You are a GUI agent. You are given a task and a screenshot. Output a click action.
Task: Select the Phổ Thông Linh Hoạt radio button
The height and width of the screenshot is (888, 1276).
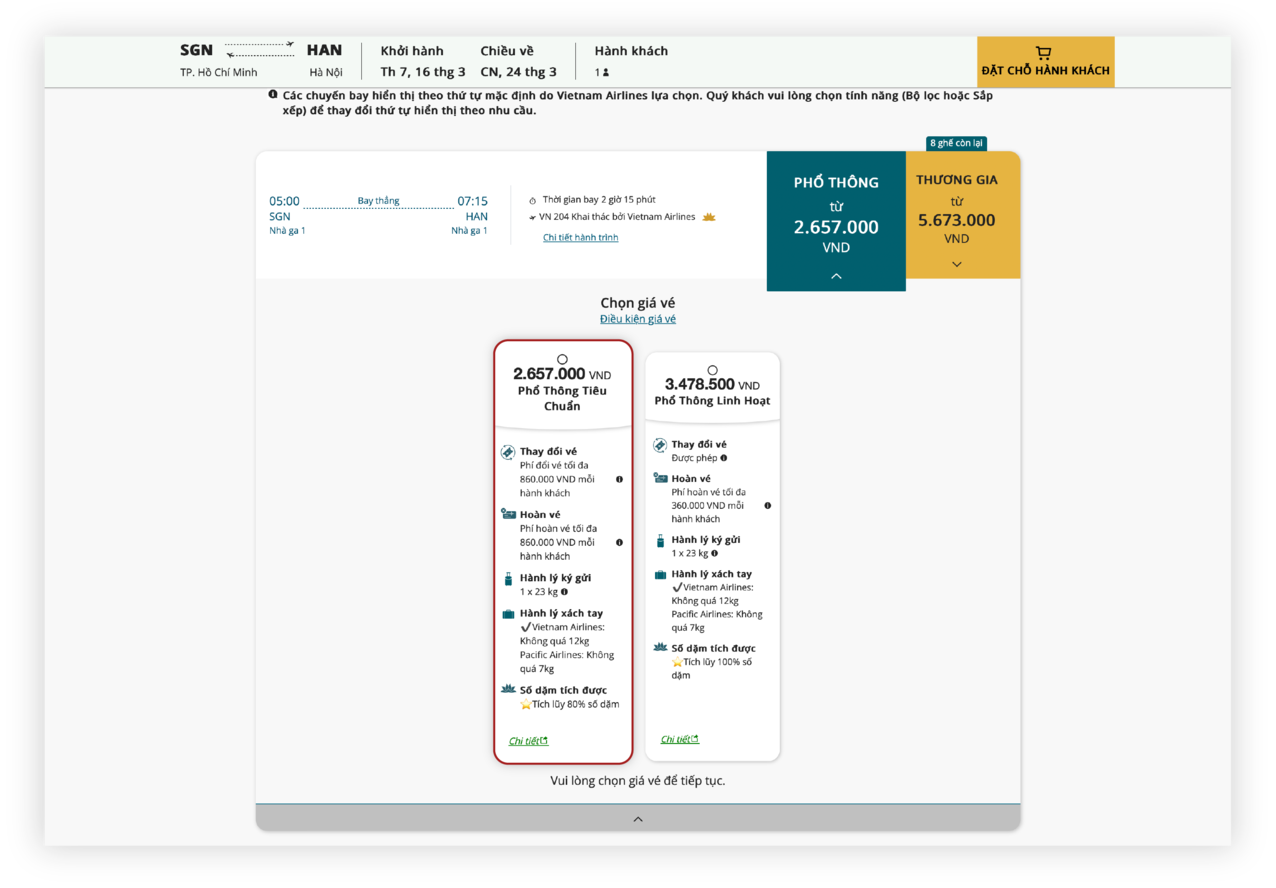point(712,371)
